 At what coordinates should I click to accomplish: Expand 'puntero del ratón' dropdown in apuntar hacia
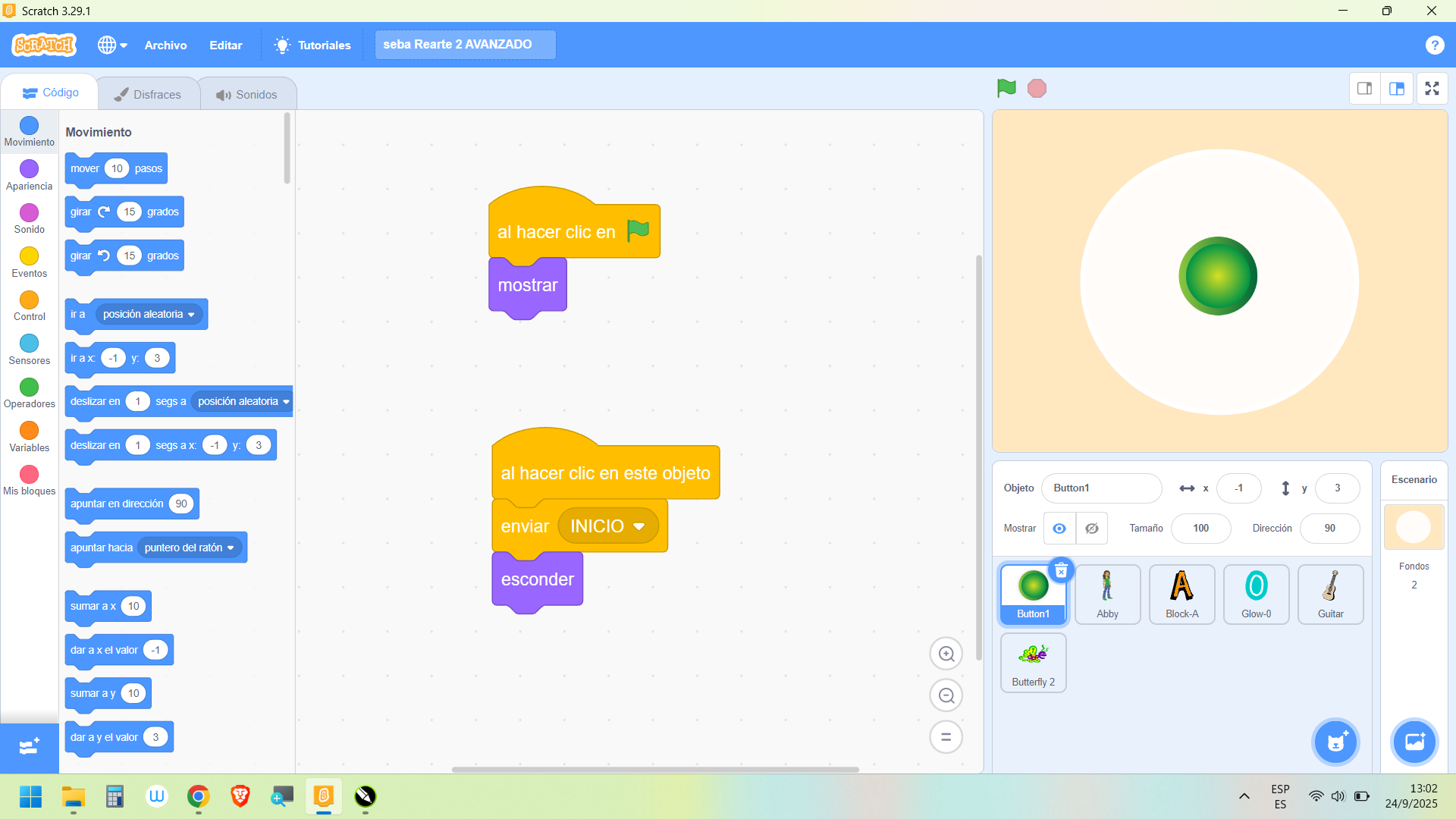pos(231,548)
